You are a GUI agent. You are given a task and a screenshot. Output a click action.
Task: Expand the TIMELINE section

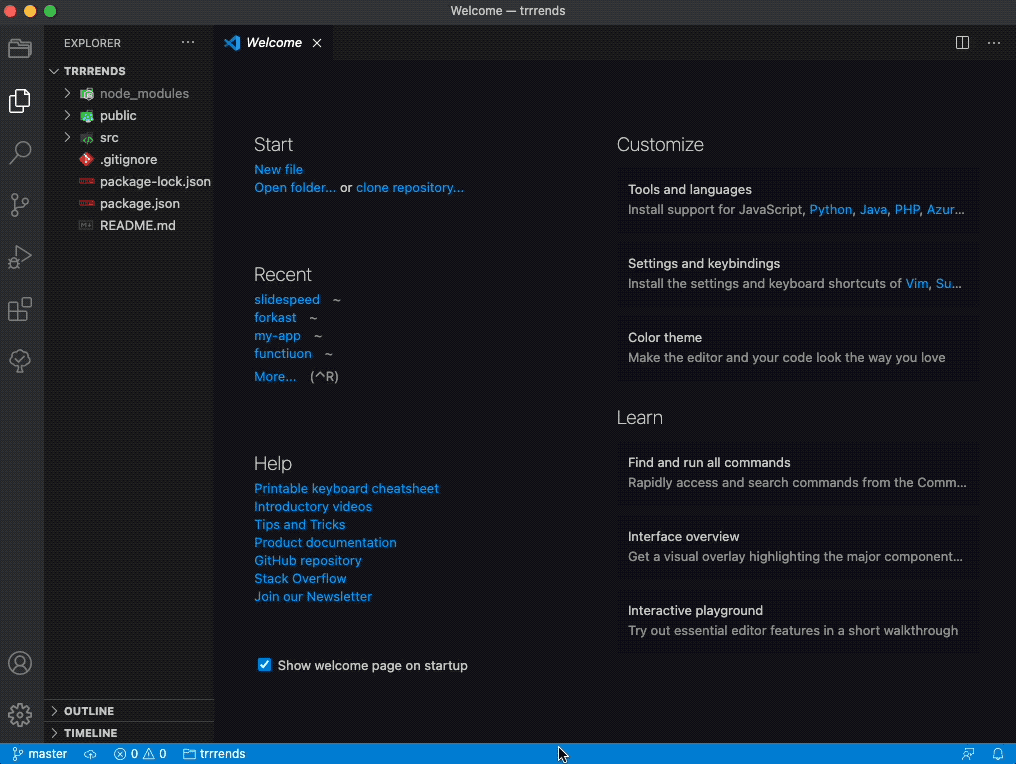pos(129,733)
